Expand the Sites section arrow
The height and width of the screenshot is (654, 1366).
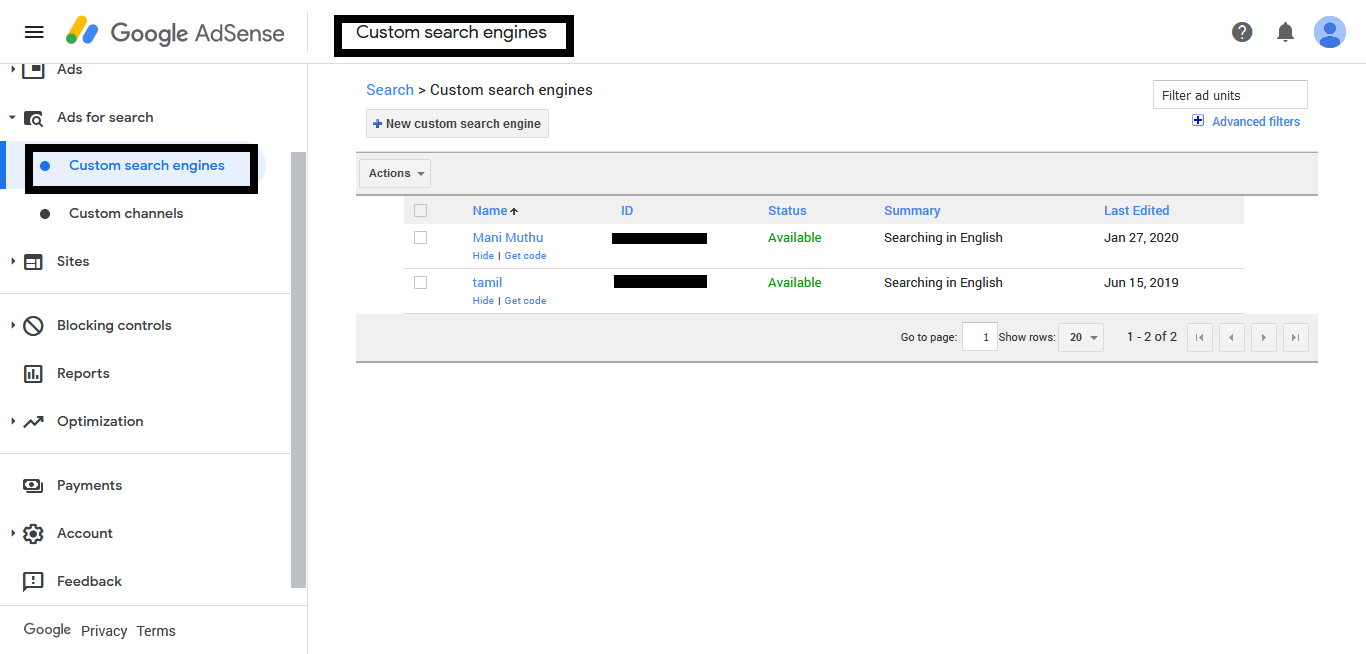tap(13, 262)
